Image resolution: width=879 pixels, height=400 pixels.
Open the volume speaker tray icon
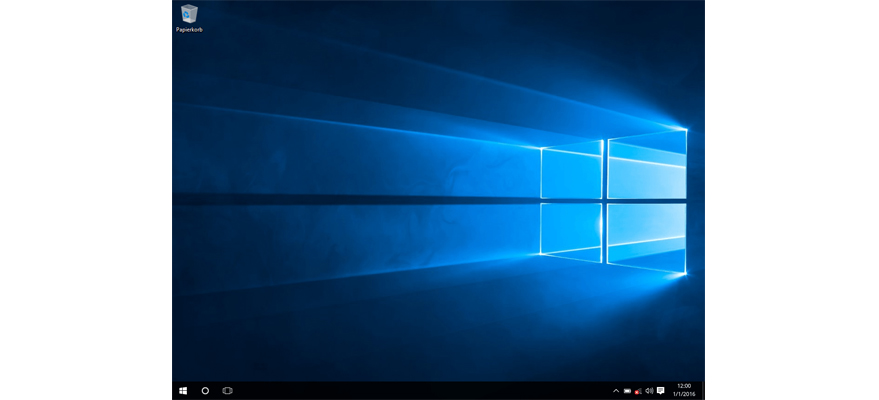click(649, 390)
